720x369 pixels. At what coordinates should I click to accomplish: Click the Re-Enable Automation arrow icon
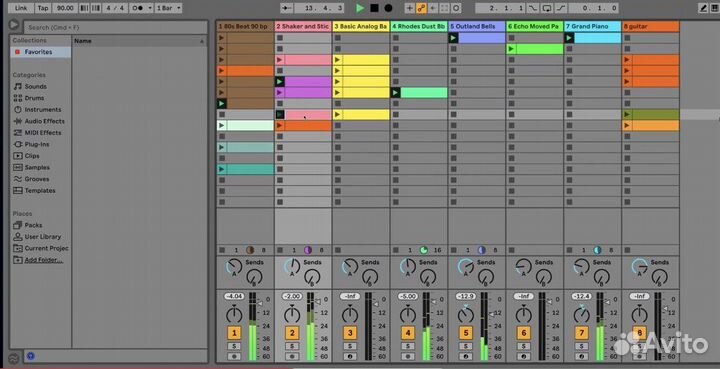(x=433, y=8)
